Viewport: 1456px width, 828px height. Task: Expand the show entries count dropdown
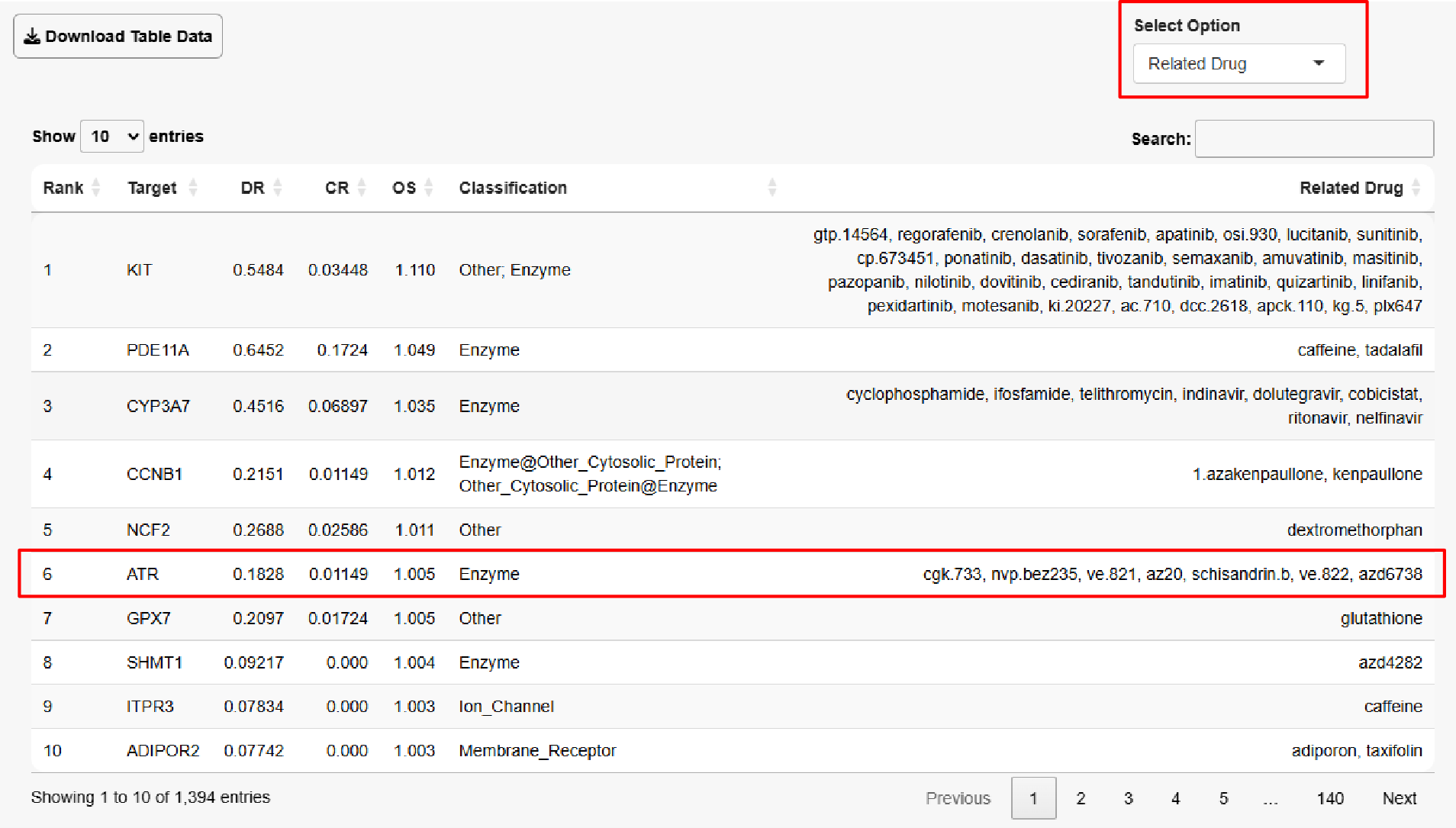112,137
